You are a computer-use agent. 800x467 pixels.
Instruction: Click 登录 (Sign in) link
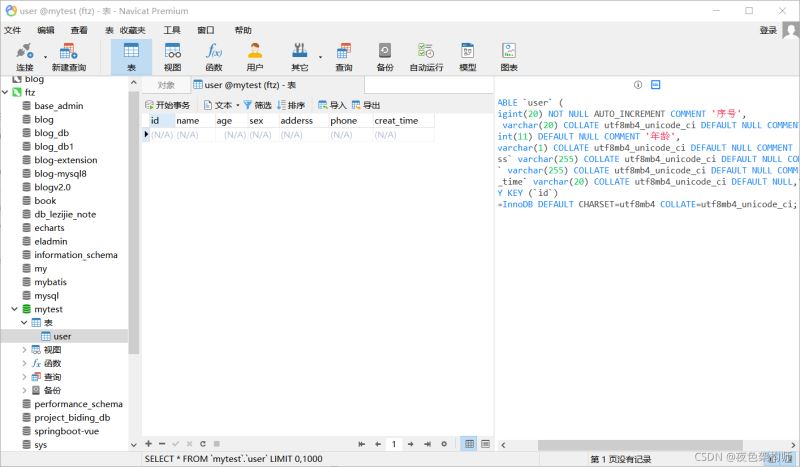[x=768, y=30]
